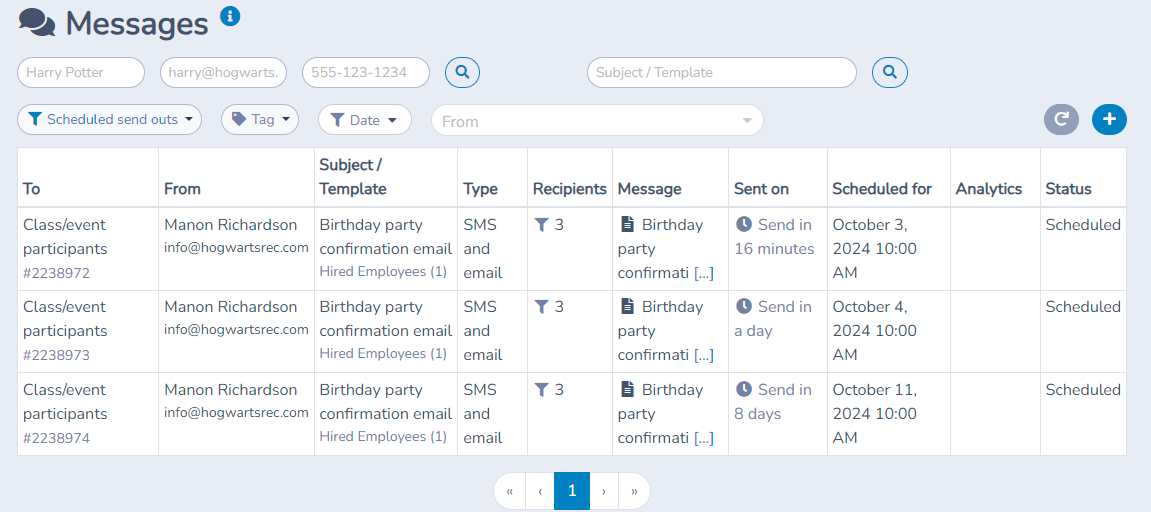
Task: Open Hired Employees (1) link in row #2238974
Action: pos(383,436)
